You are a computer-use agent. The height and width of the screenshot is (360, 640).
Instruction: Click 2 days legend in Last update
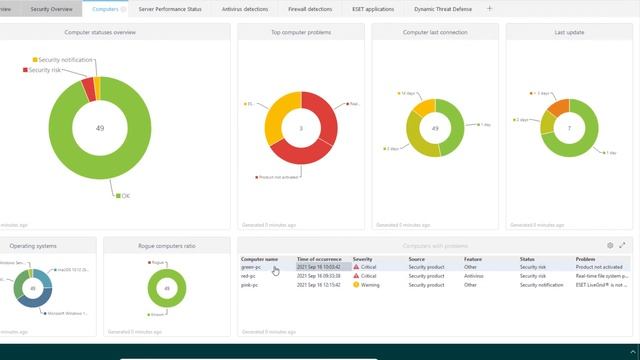[521, 120]
